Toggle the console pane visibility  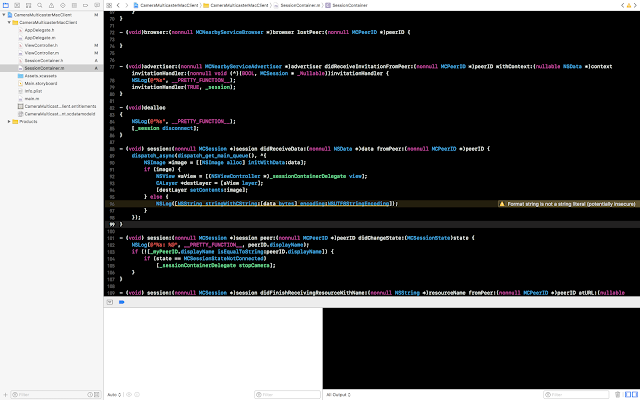635,395
